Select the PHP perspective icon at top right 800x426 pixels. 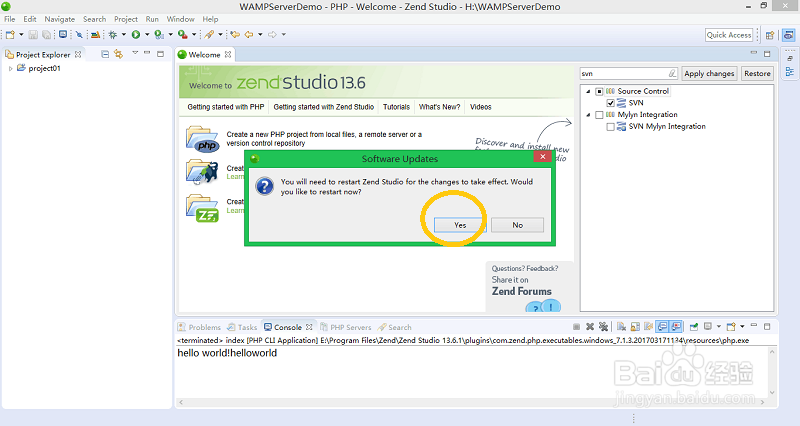[788, 35]
